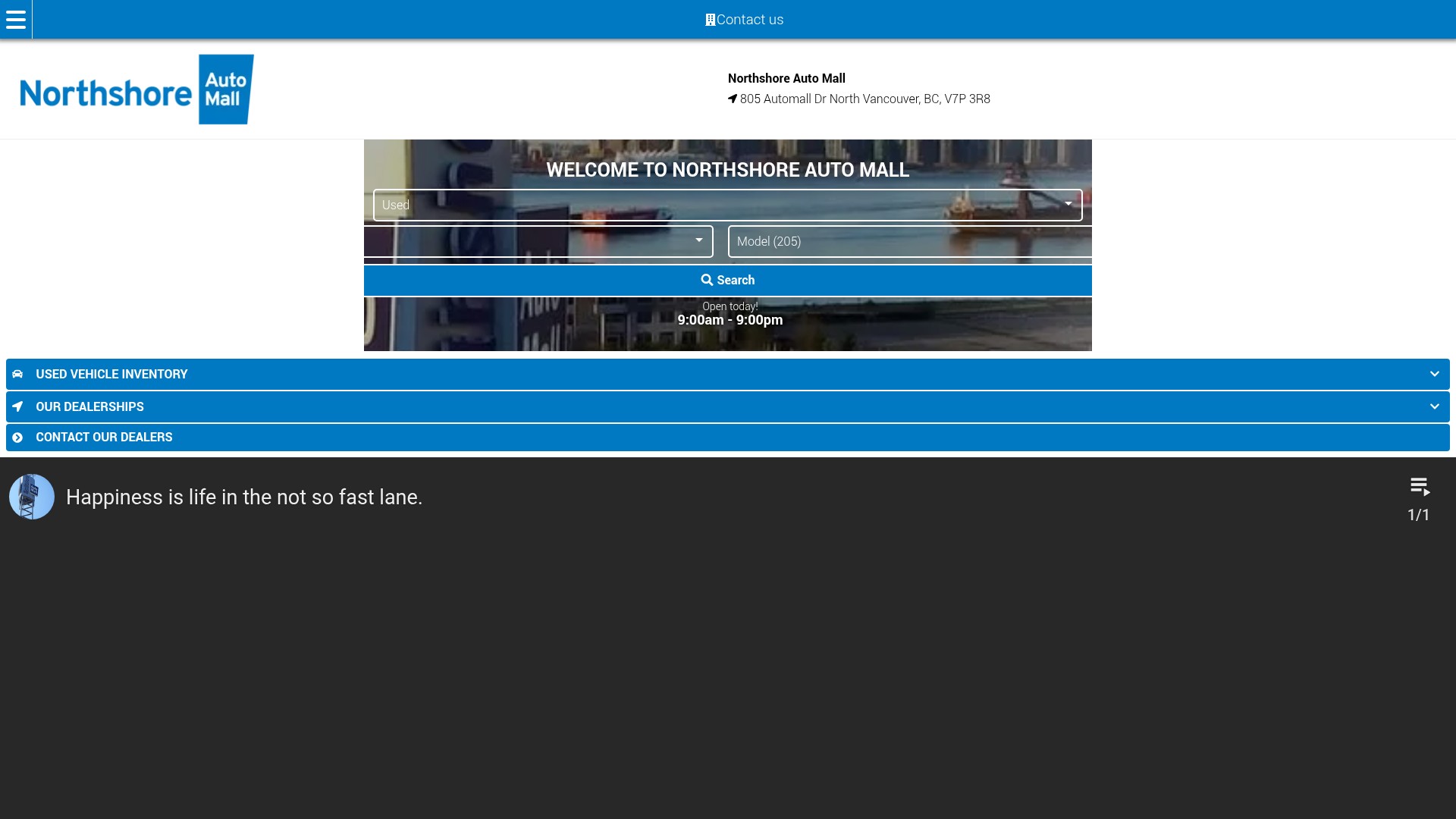This screenshot has height=819, width=1456.
Task: Open the Contact Our Dealers section
Action: click(728, 438)
